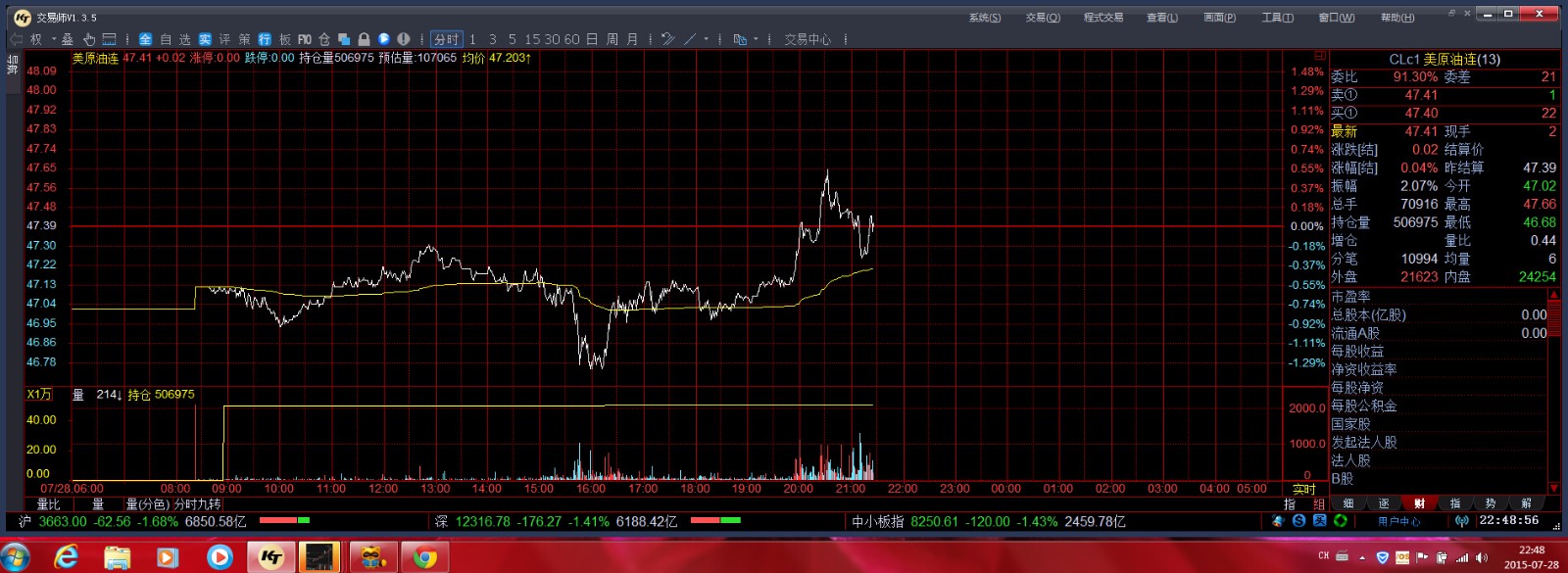
Task: Click the antenna signal status icon
Action: [x=1461, y=521]
